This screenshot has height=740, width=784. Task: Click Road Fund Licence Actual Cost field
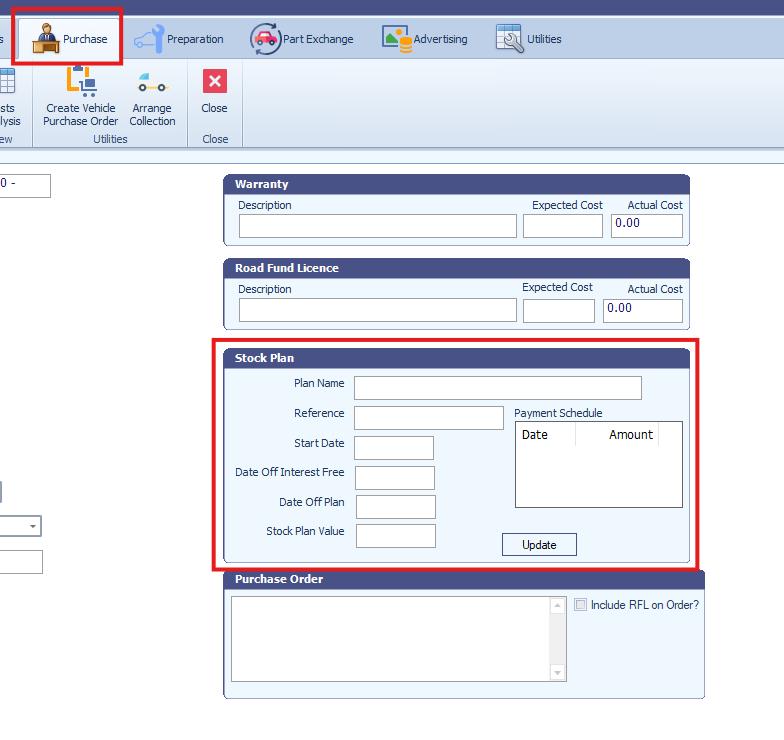point(642,311)
